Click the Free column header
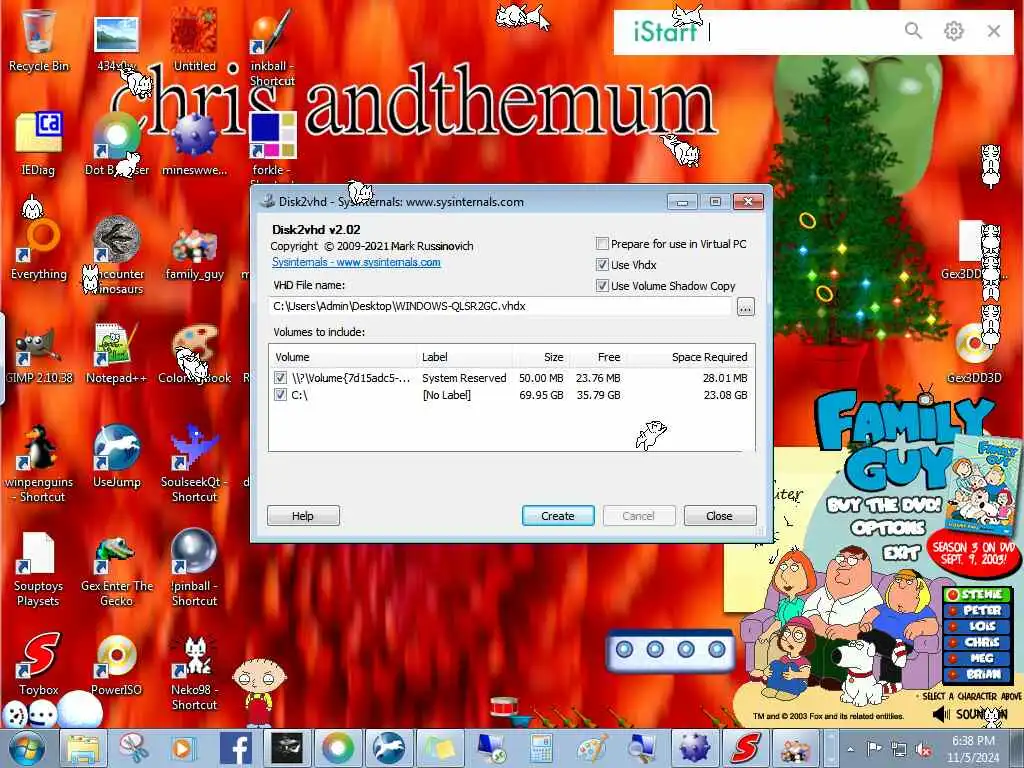 pos(598,357)
